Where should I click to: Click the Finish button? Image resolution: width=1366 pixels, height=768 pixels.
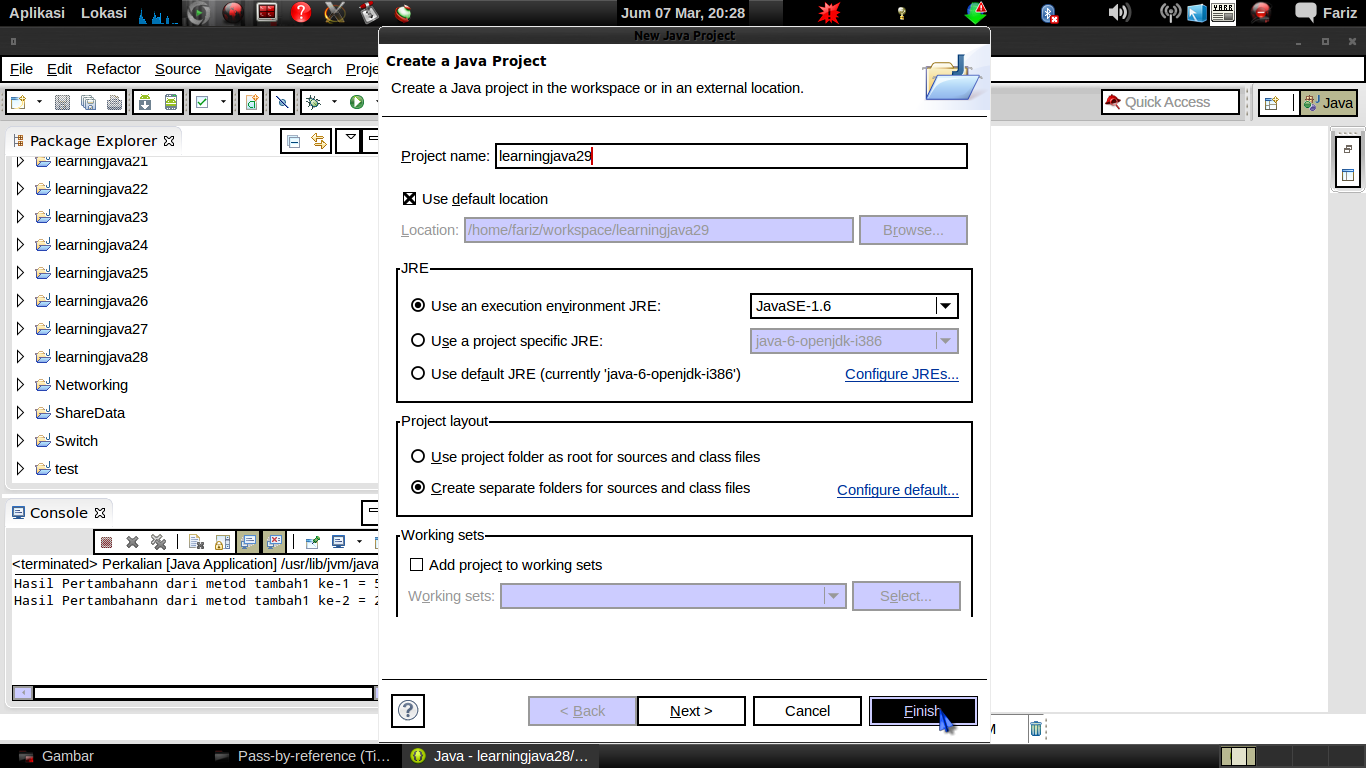923,711
